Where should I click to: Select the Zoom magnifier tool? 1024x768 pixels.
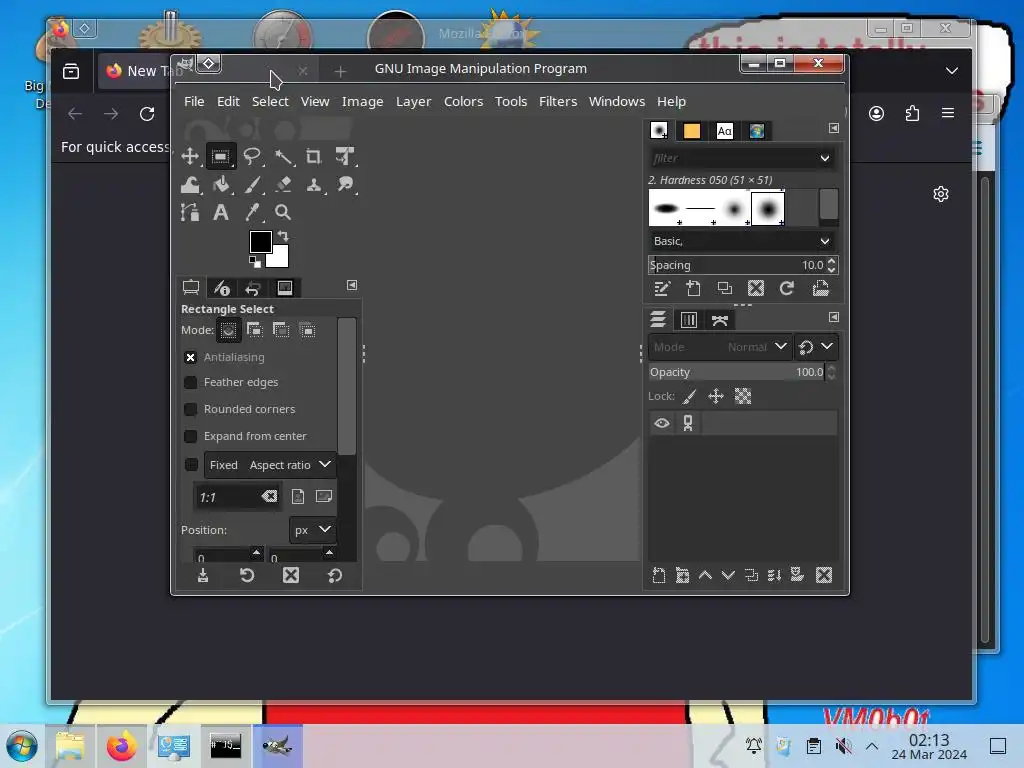(x=283, y=212)
